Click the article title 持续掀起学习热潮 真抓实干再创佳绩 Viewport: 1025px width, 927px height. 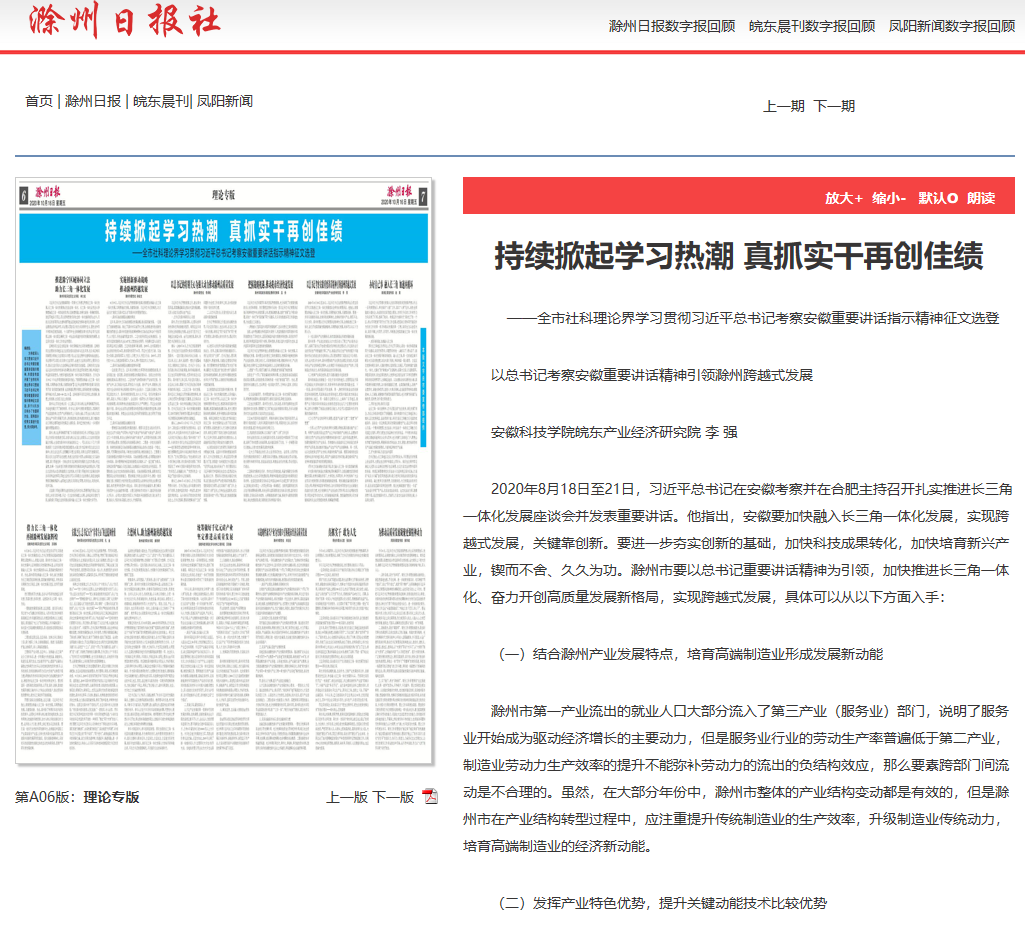click(x=739, y=256)
